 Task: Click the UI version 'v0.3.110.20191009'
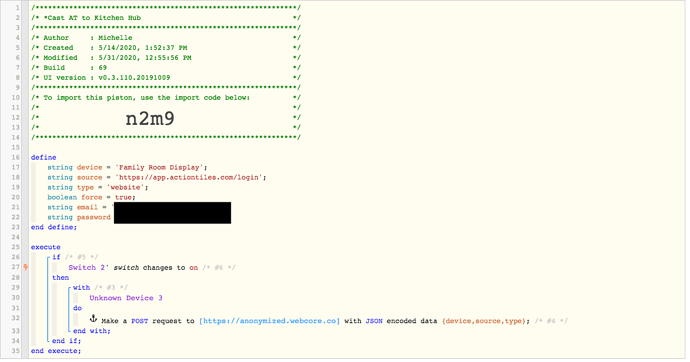[134, 78]
